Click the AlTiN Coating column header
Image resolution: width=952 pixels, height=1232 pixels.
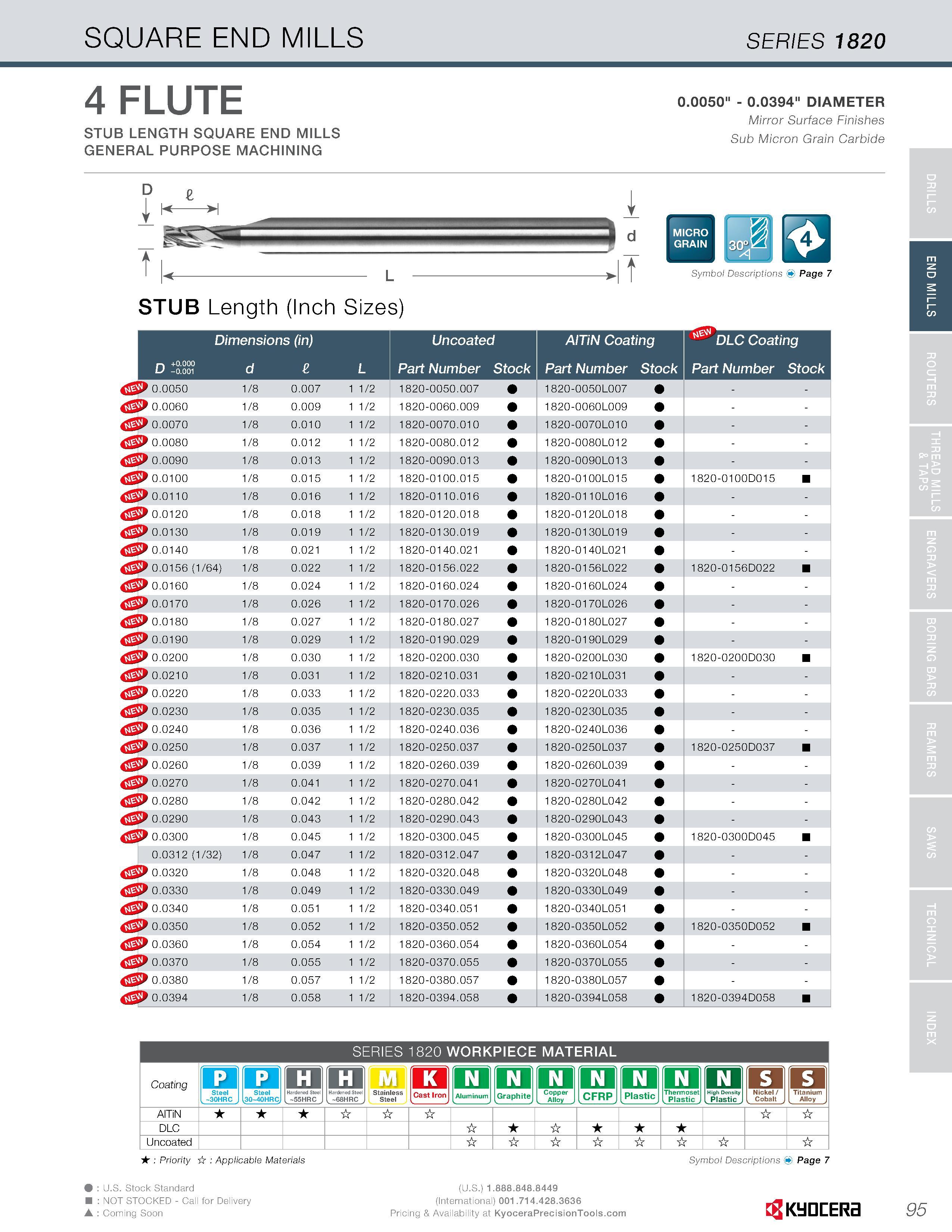coord(610,340)
